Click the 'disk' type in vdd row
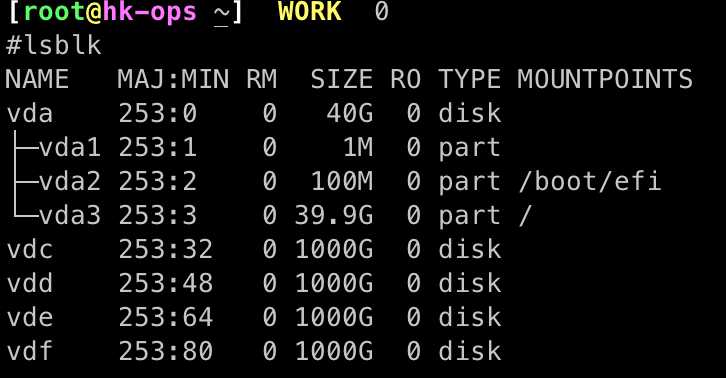Viewport: 726px width, 378px height. [x=469, y=283]
